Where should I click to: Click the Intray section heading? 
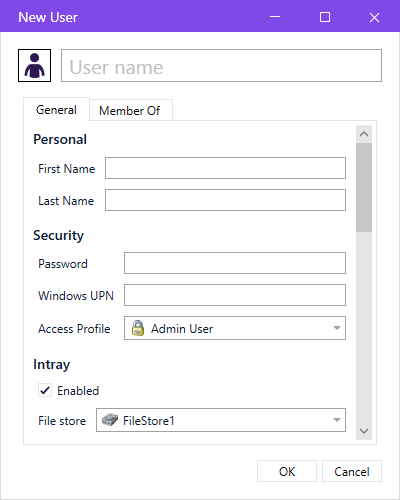click(52, 365)
